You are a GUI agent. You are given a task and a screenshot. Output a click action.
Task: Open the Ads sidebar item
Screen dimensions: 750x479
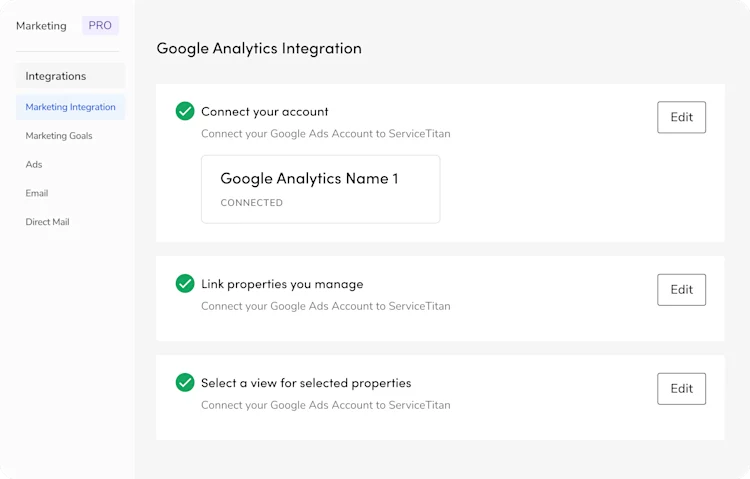(34, 165)
